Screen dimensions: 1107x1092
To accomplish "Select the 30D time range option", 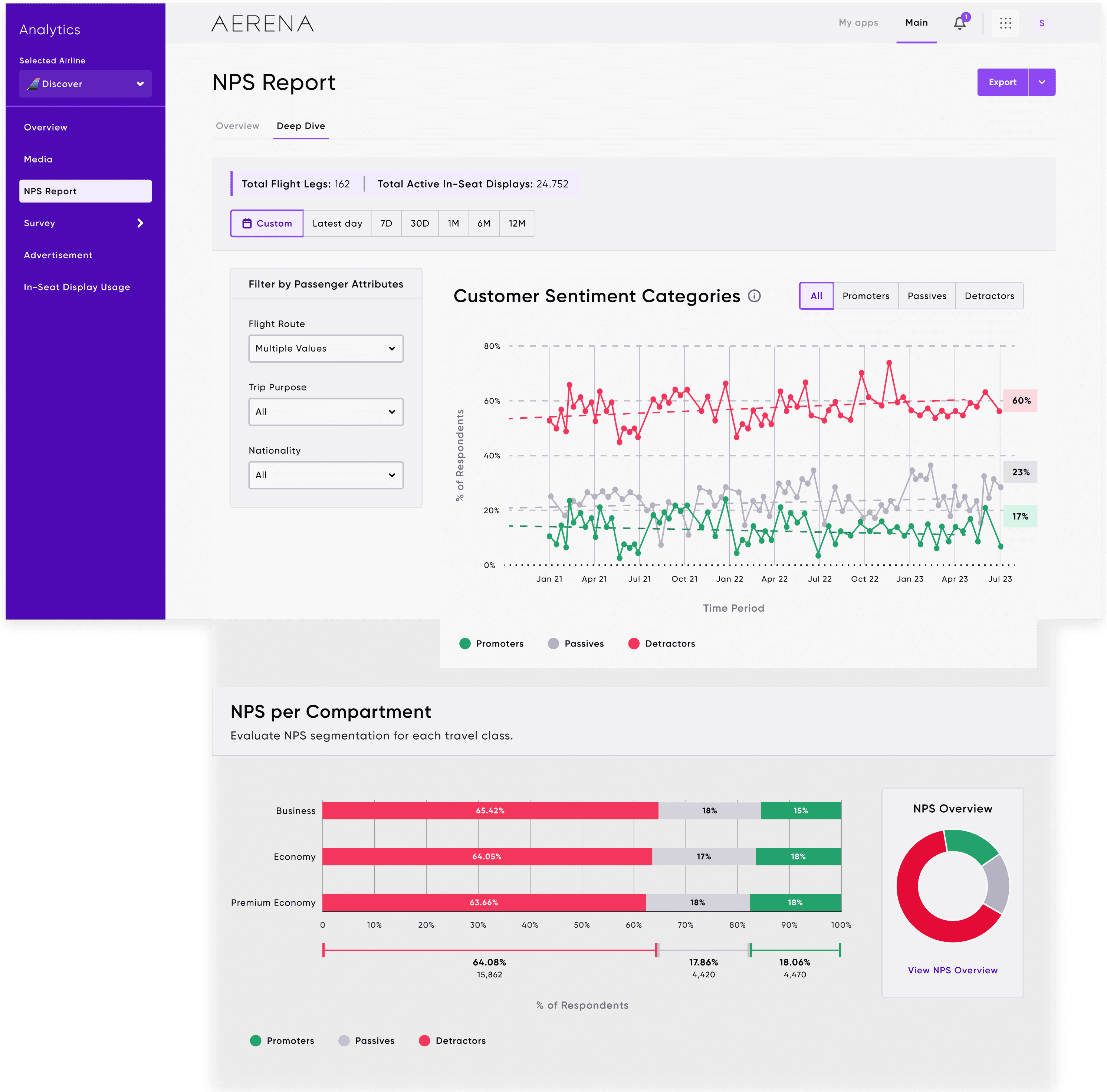I will click(420, 223).
